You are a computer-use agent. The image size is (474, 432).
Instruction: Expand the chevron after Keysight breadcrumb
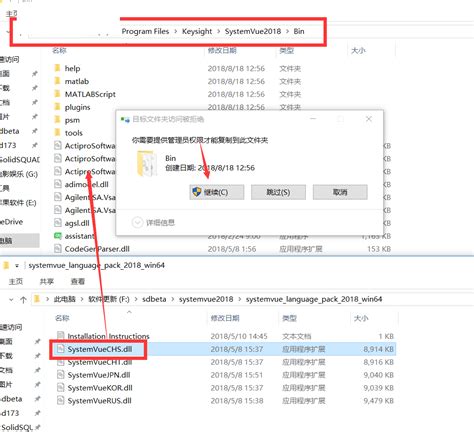(x=219, y=31)
